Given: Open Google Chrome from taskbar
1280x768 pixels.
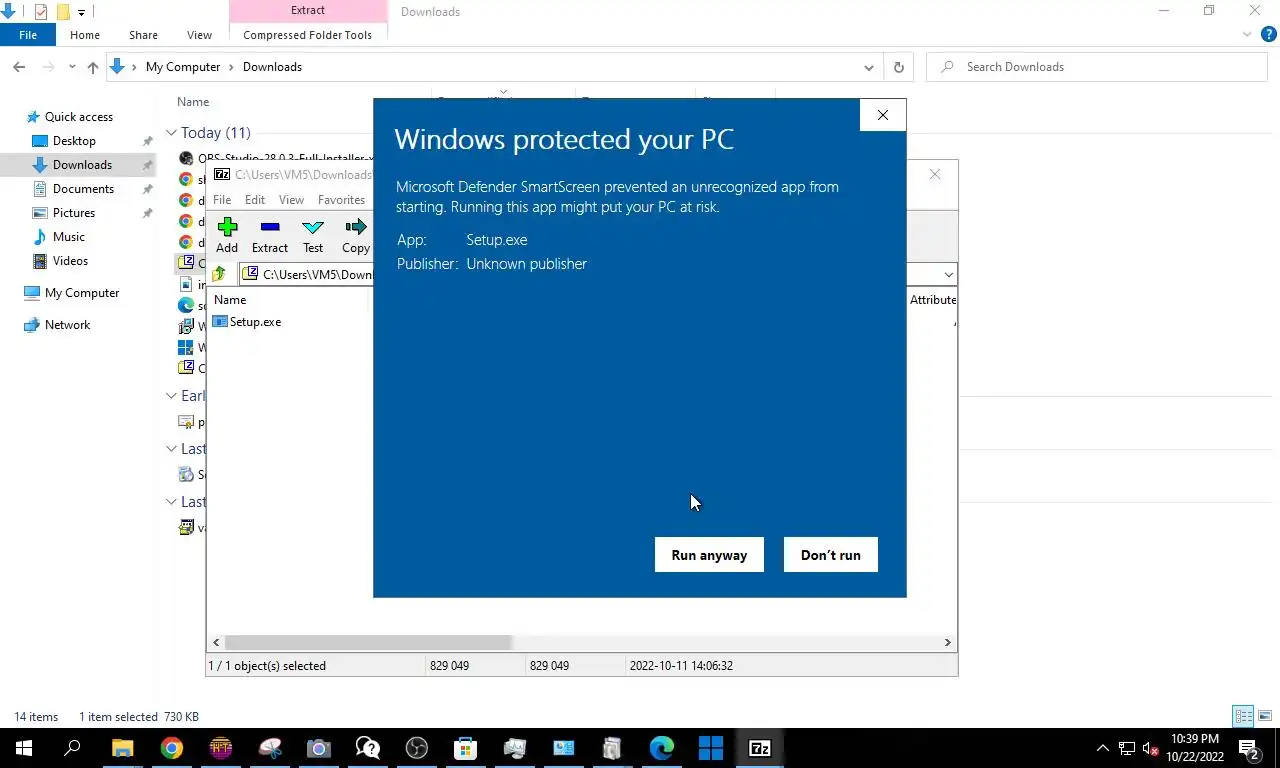Looking at the screenshot, I should 172,748.
